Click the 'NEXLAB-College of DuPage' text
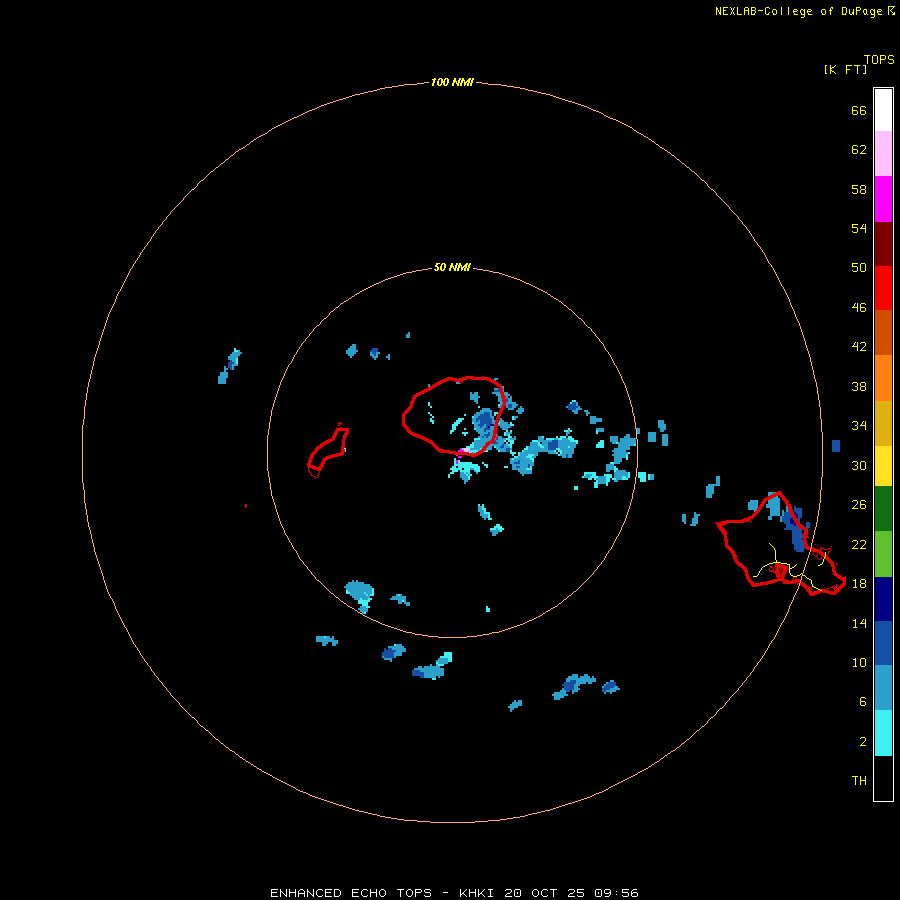 pyautogui.click(x=798, y=11)
